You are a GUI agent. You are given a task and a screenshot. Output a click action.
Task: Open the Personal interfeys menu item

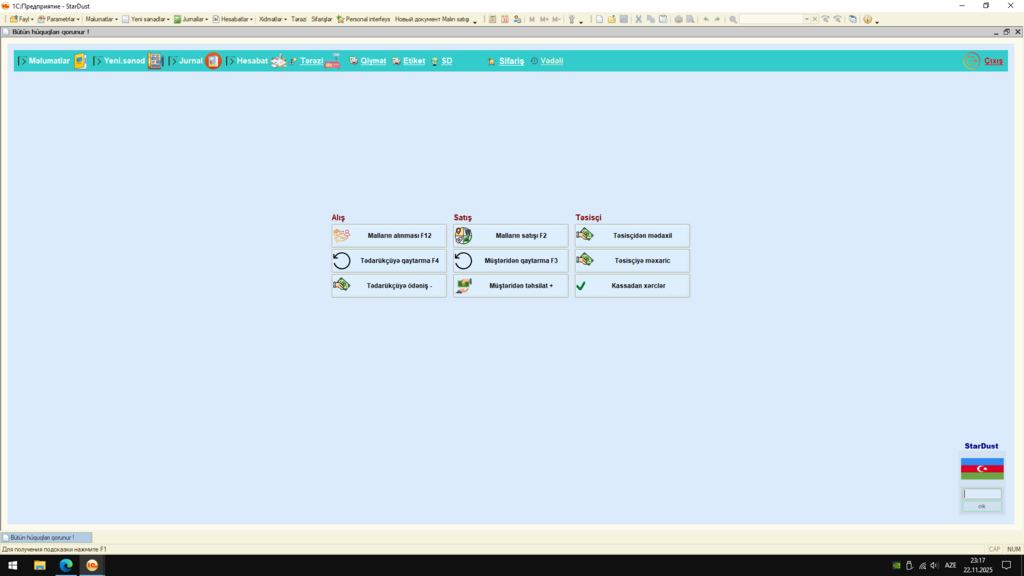(x=363, y=19)
